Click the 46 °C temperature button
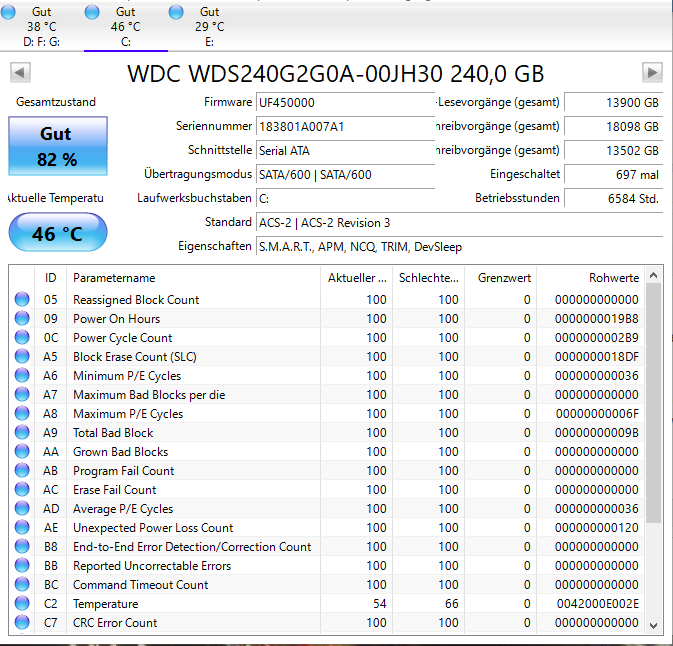Image resolution: width=673 pixels, height=646 pixels. pos(58,233)
